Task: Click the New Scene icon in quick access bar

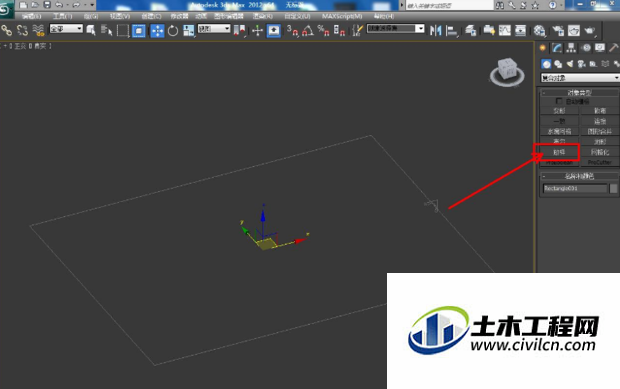Action: click(x=23, y=5)
